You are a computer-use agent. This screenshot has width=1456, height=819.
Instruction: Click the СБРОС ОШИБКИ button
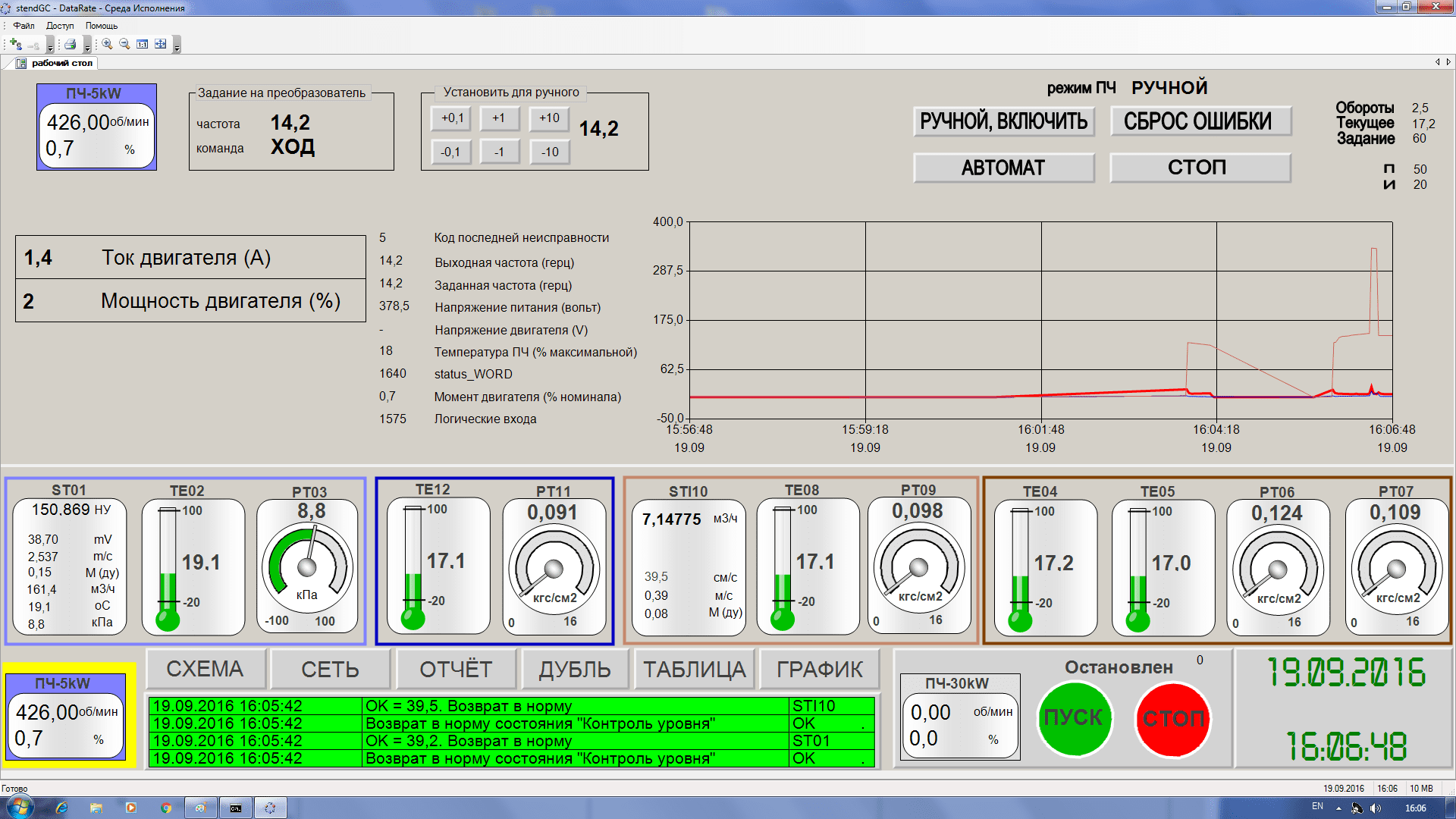1200,121
